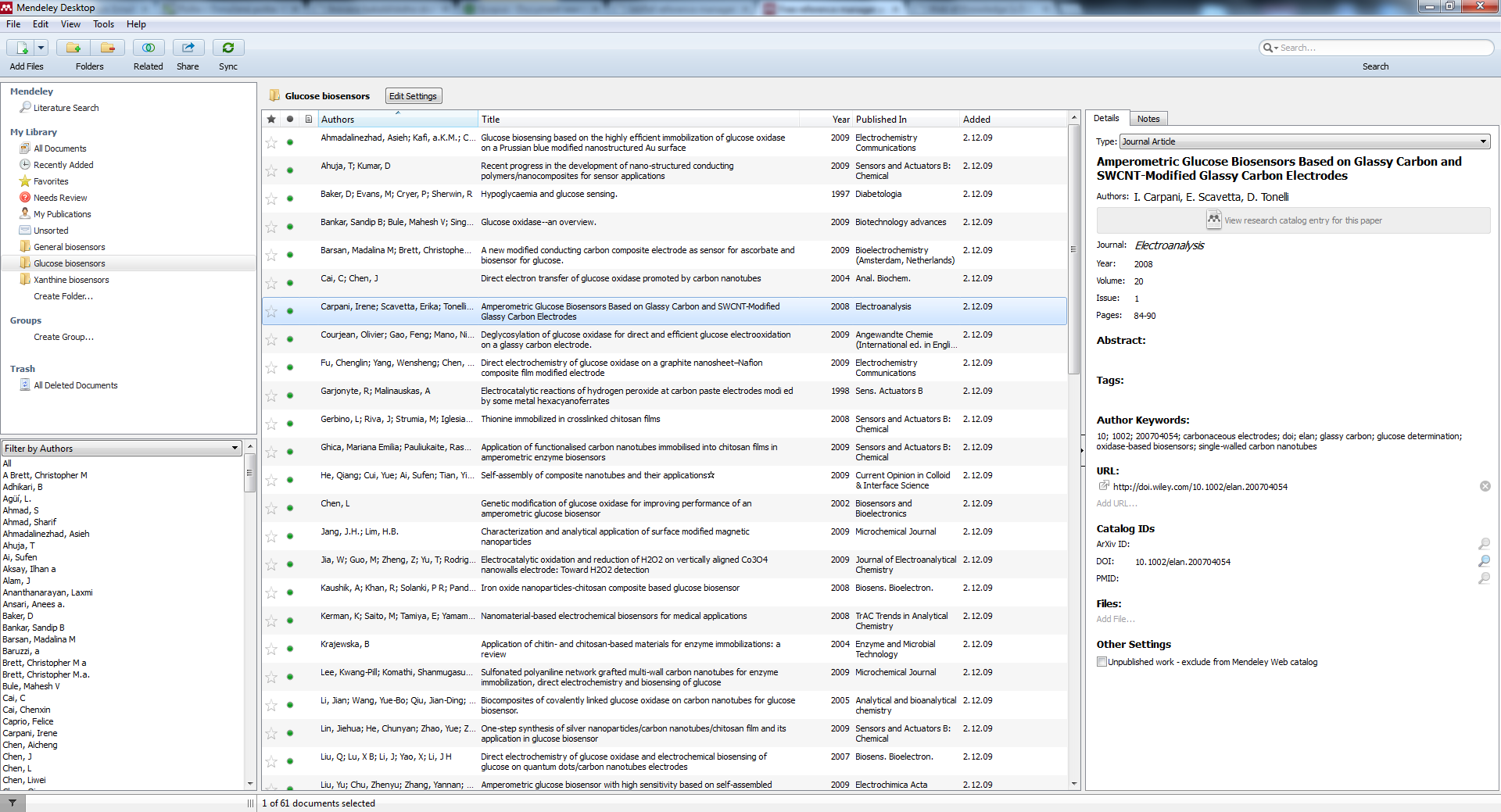Open the Filter by Authors dropdown

(121, 448)
